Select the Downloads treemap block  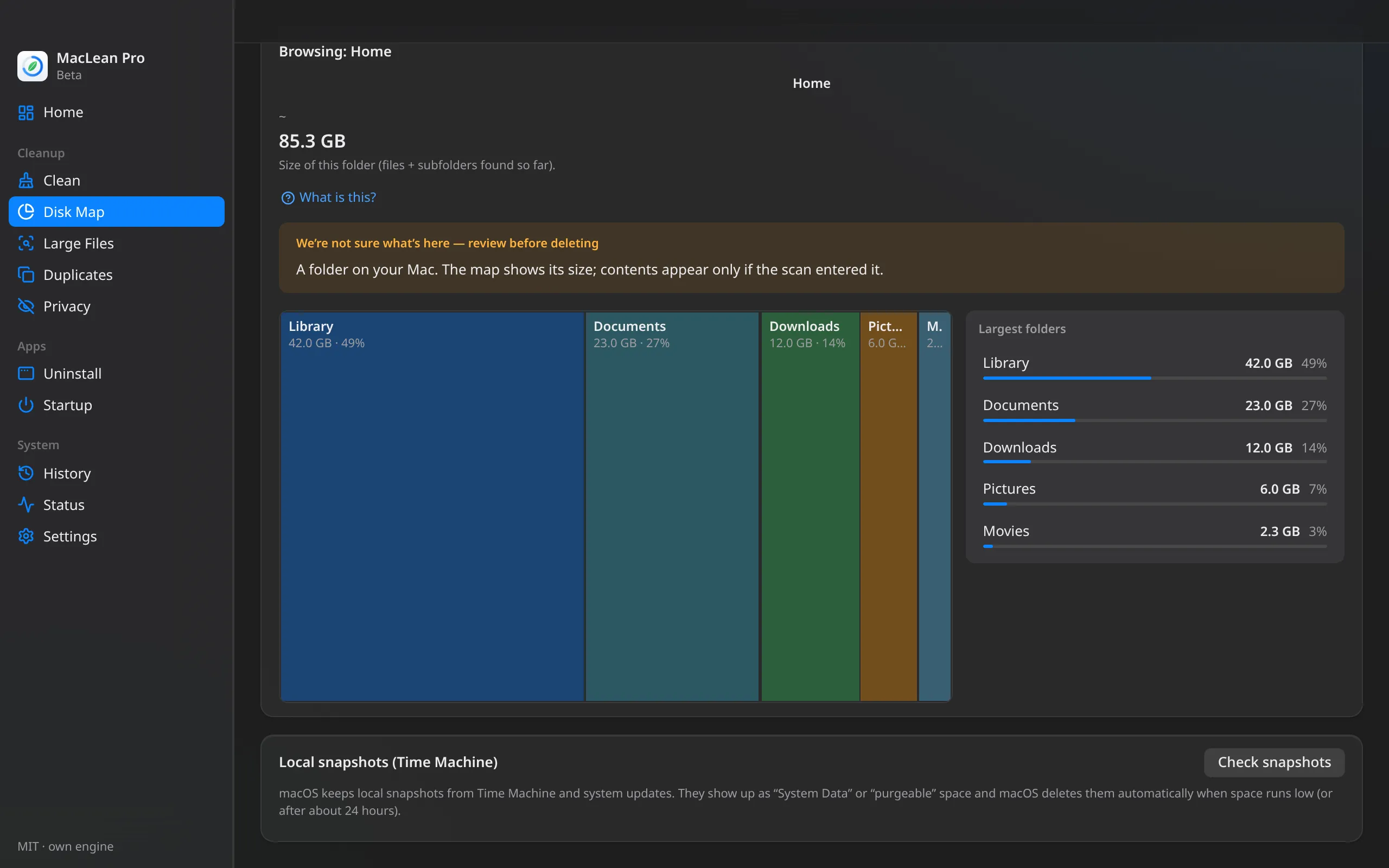point(810,506)
